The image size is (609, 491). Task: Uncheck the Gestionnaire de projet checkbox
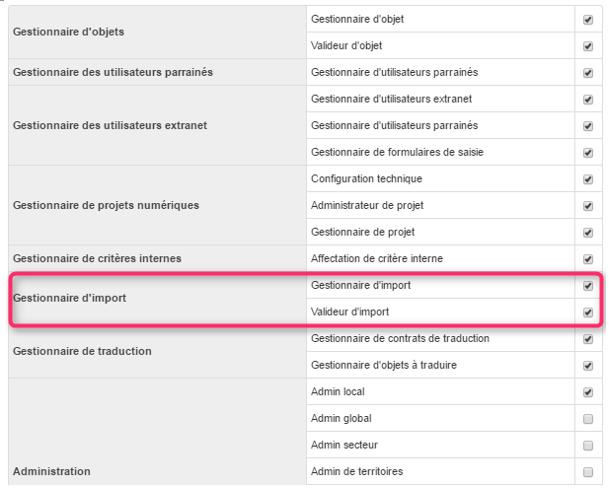click(588, 232)
